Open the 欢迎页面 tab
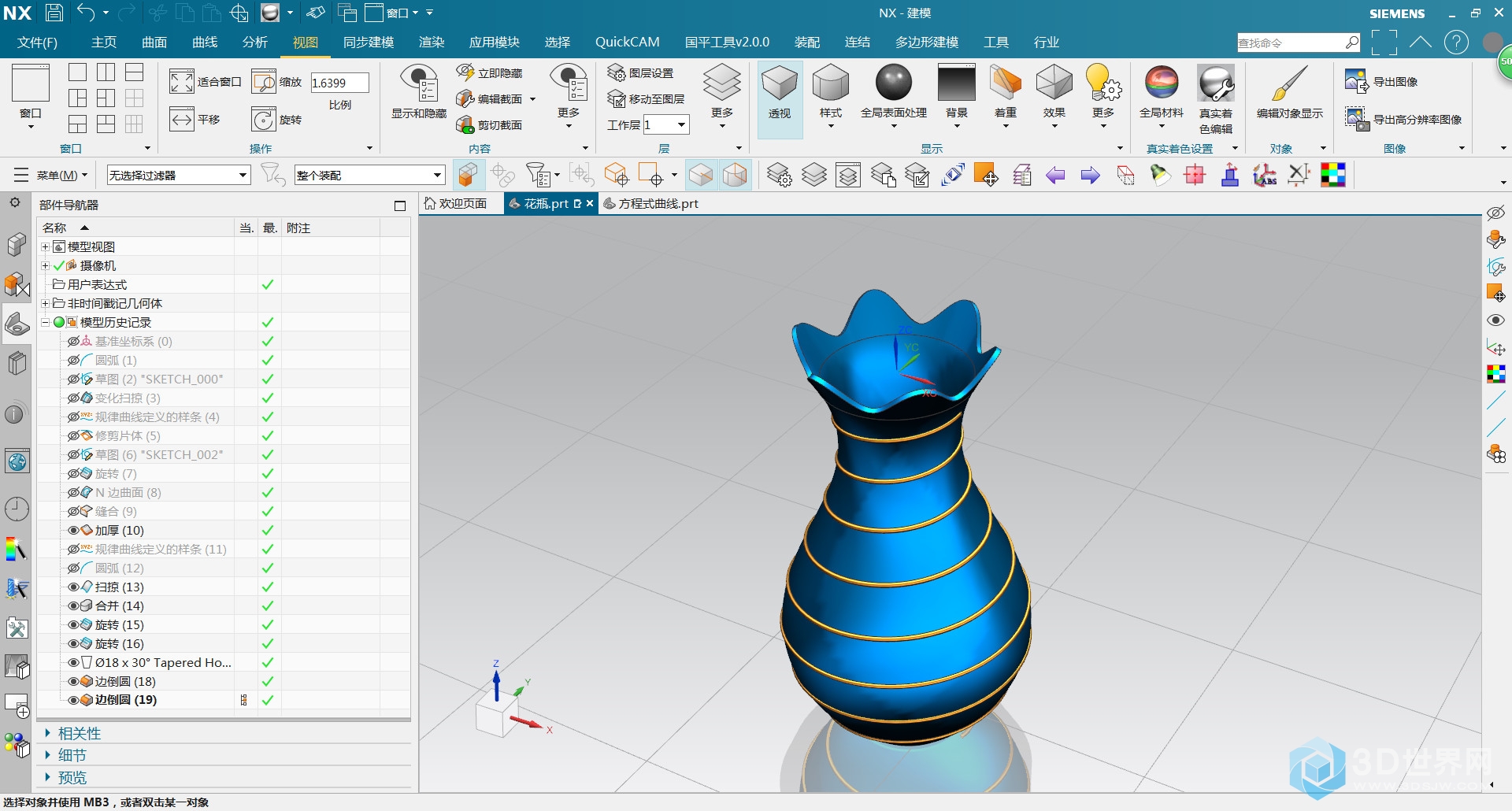The width and height of the screenshot is (1512, 811). coord(455,203)
